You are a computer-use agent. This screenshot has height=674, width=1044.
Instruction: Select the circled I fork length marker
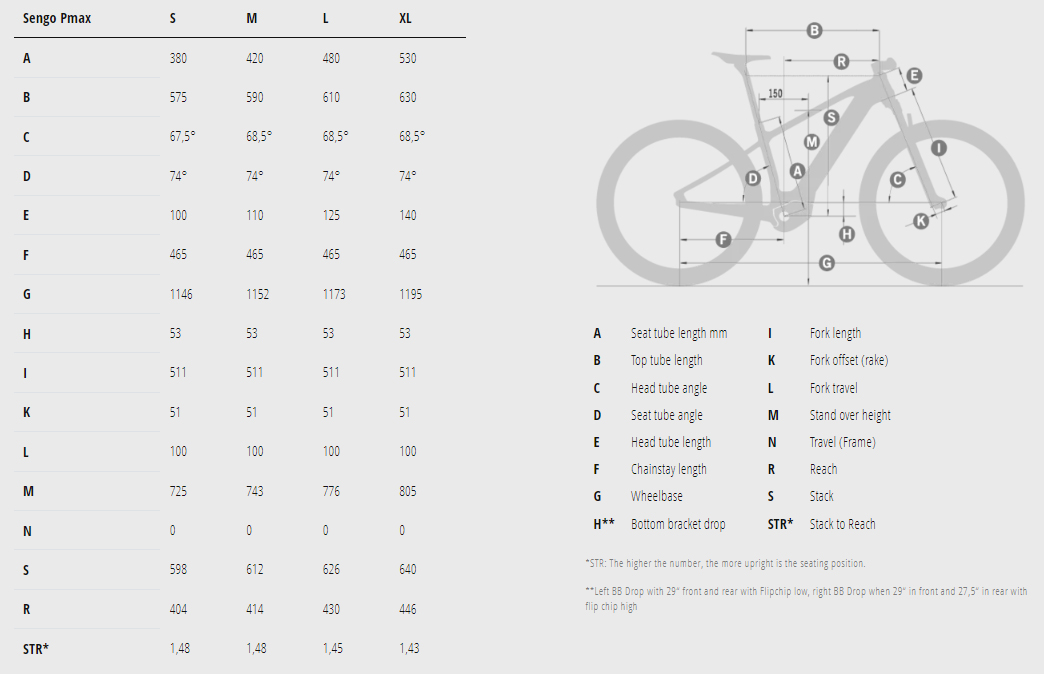tap(938, 148)
